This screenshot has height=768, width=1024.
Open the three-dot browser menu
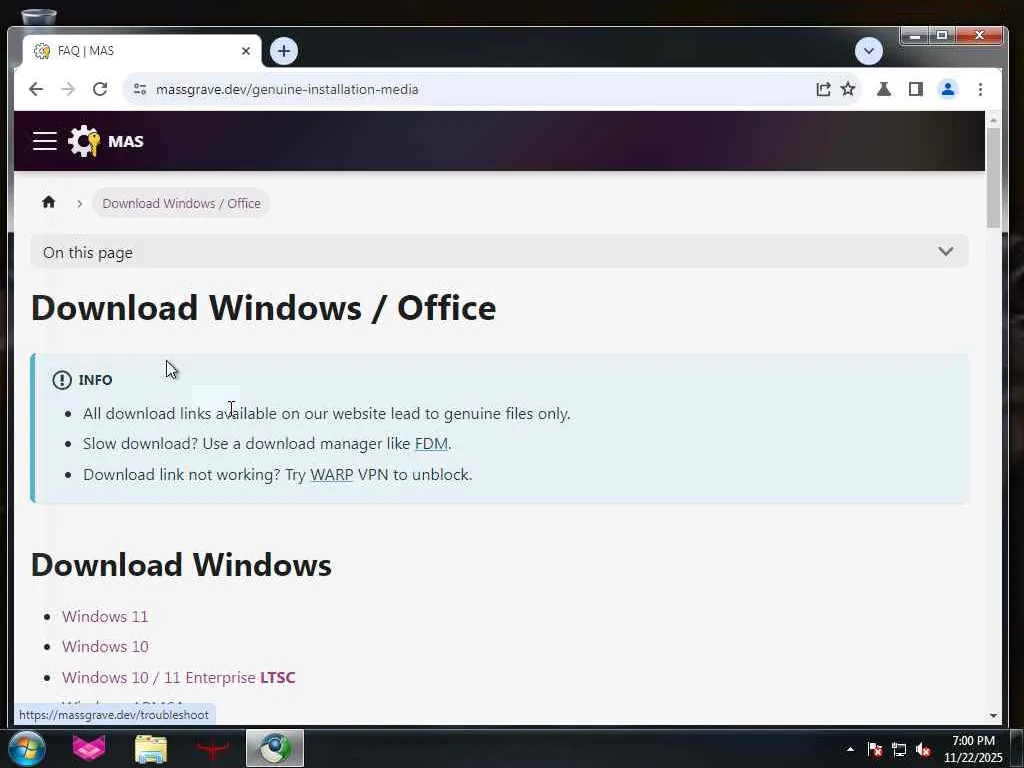980,89
